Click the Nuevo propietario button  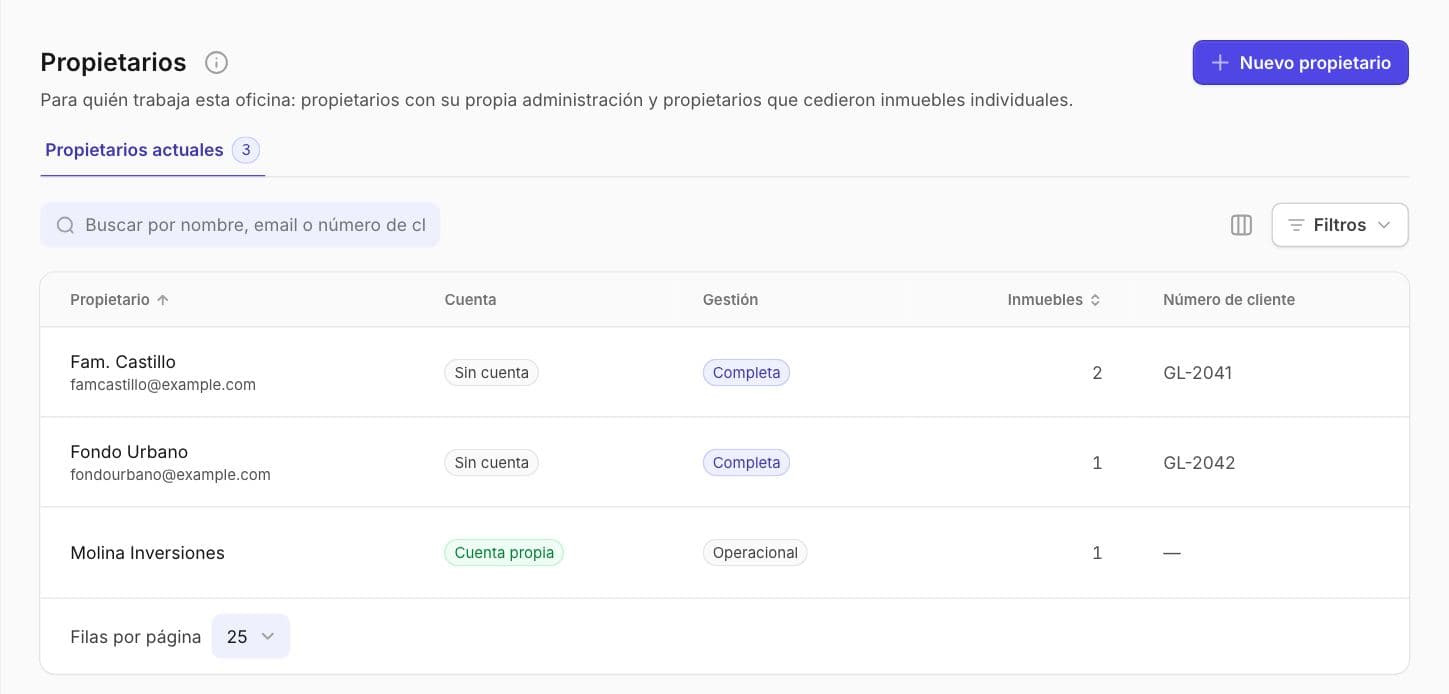pos(1300,63)
